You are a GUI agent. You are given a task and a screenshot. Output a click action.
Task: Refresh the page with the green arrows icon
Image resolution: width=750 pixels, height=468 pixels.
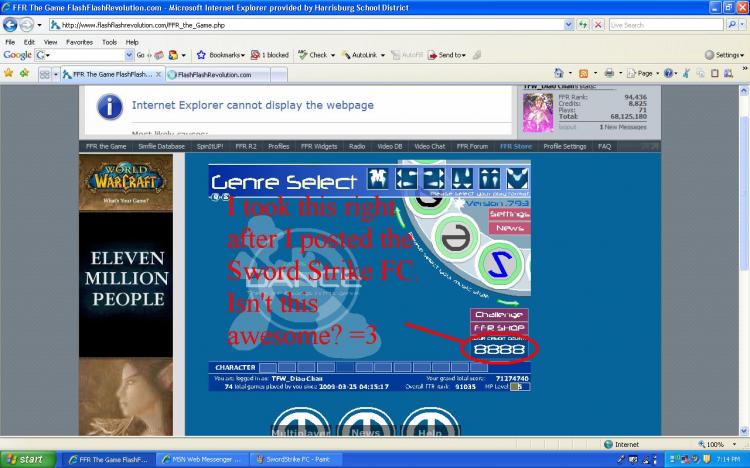coord(583,24)
